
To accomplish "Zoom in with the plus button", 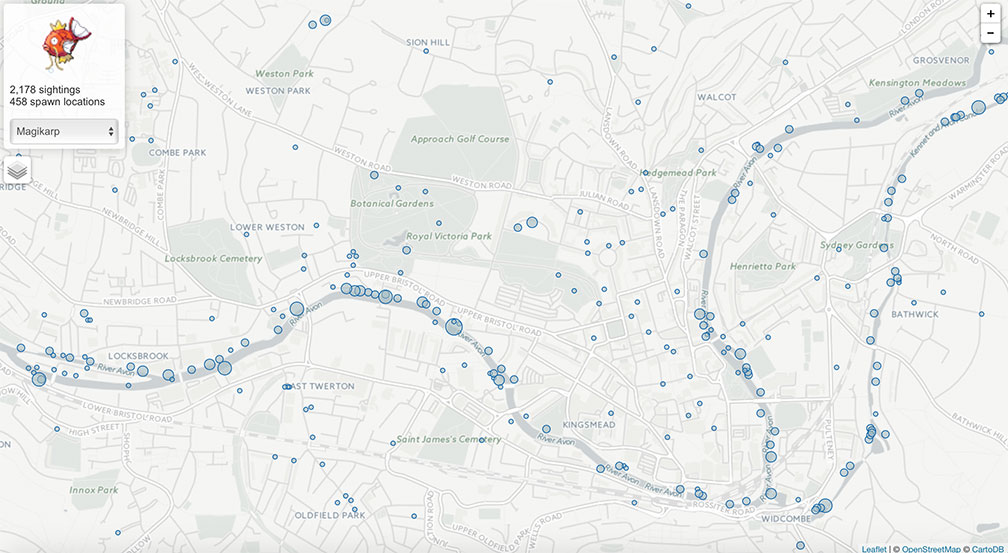I will click(990, 14).
